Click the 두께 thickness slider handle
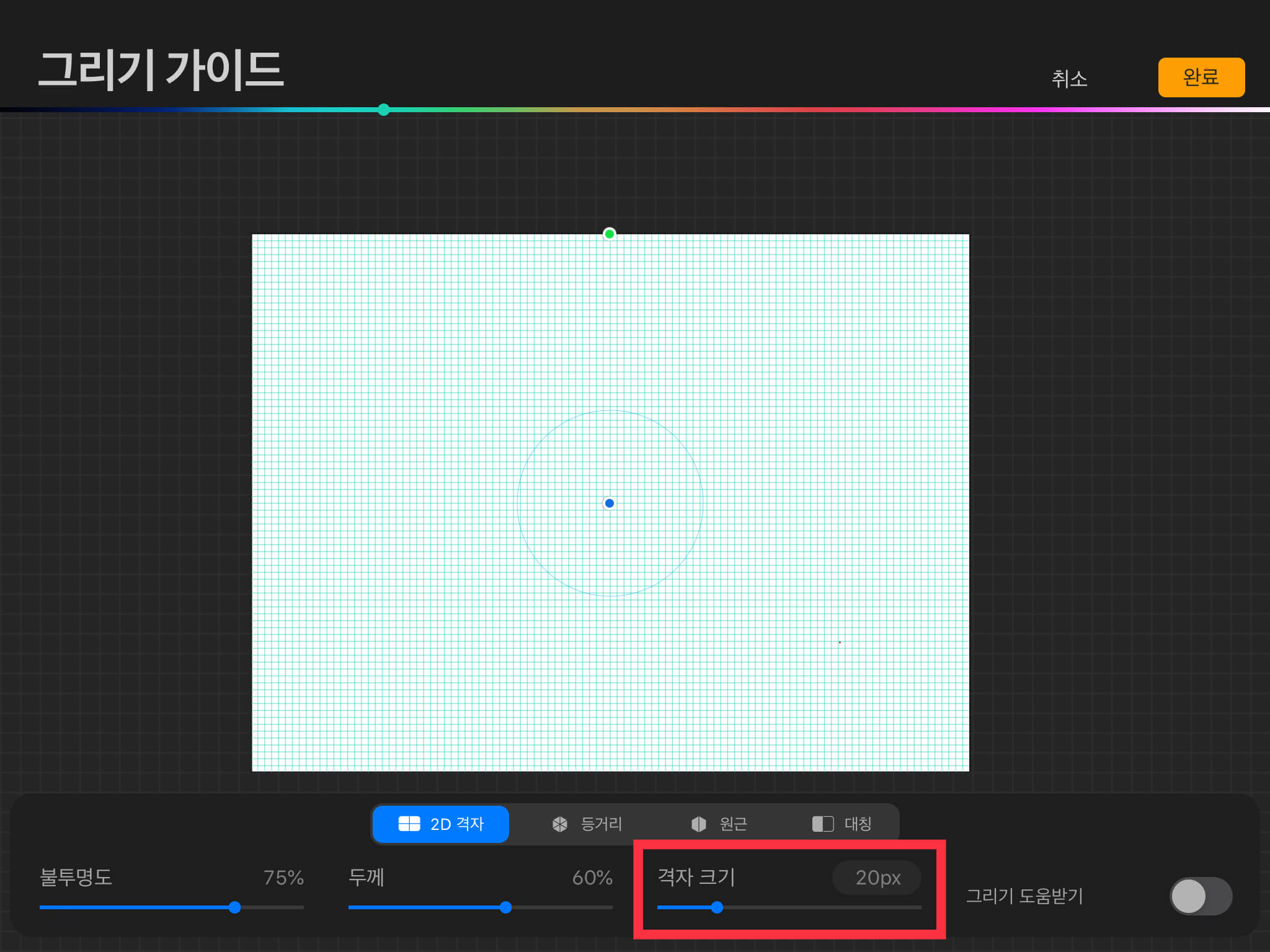This screenshot has height=952, width=1270. (x=505, y=907)
